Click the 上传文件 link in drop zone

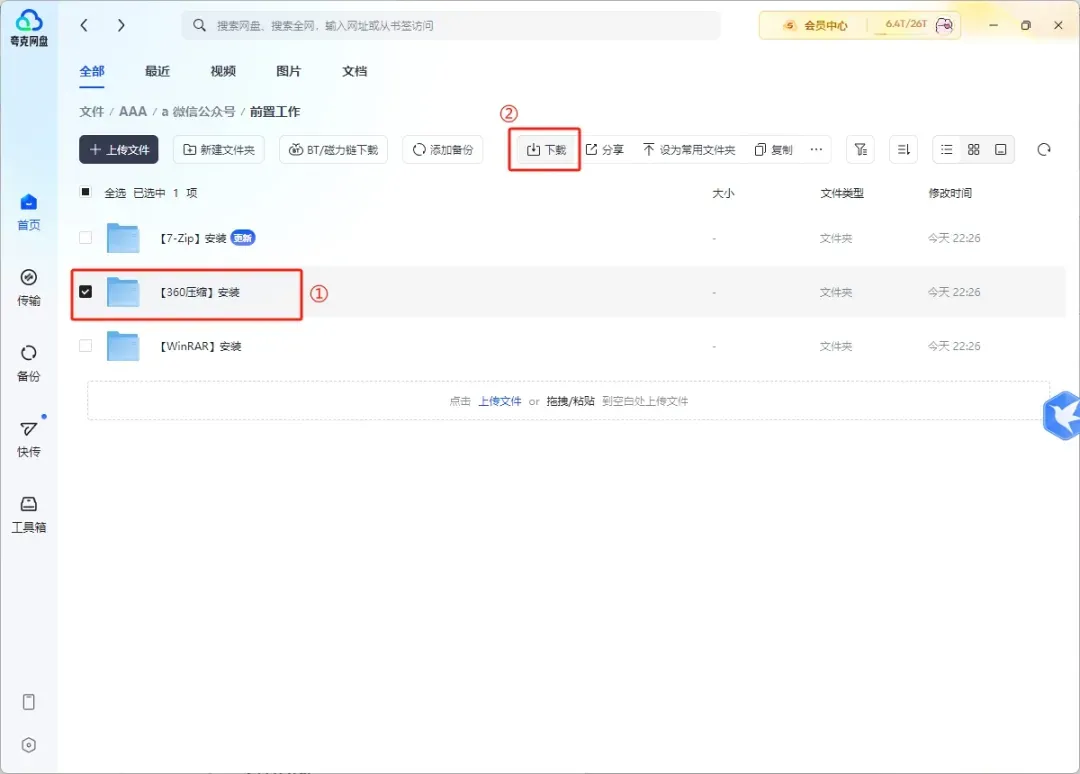coord(500,401)
